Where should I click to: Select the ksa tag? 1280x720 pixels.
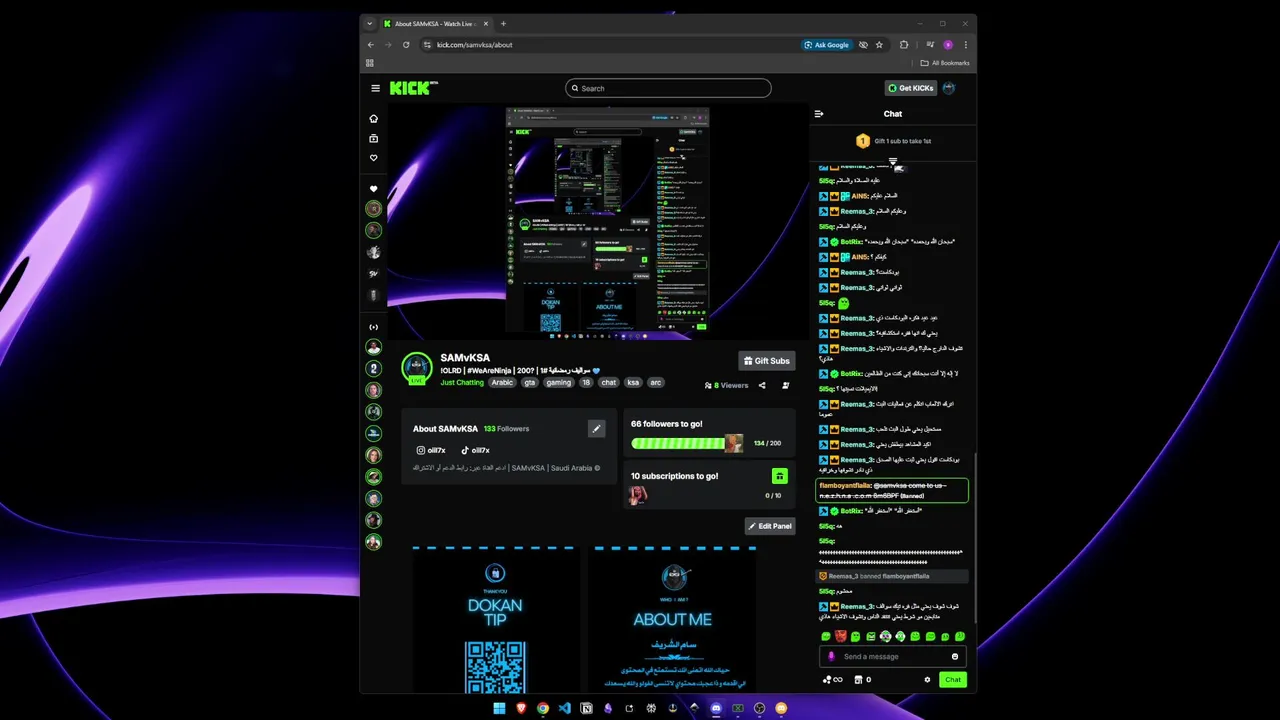[633, 382]
